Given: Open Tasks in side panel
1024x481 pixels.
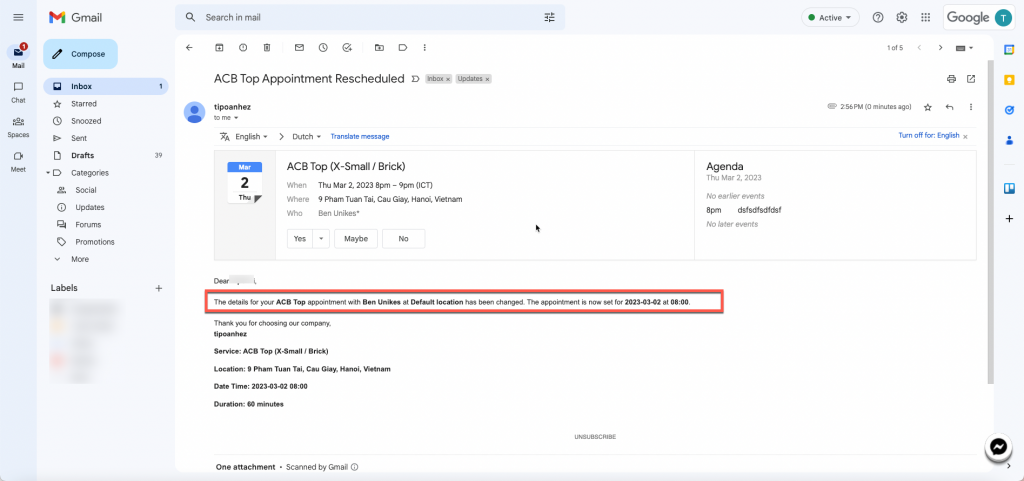Looking at the screenshot, I should pos(1009,110).
